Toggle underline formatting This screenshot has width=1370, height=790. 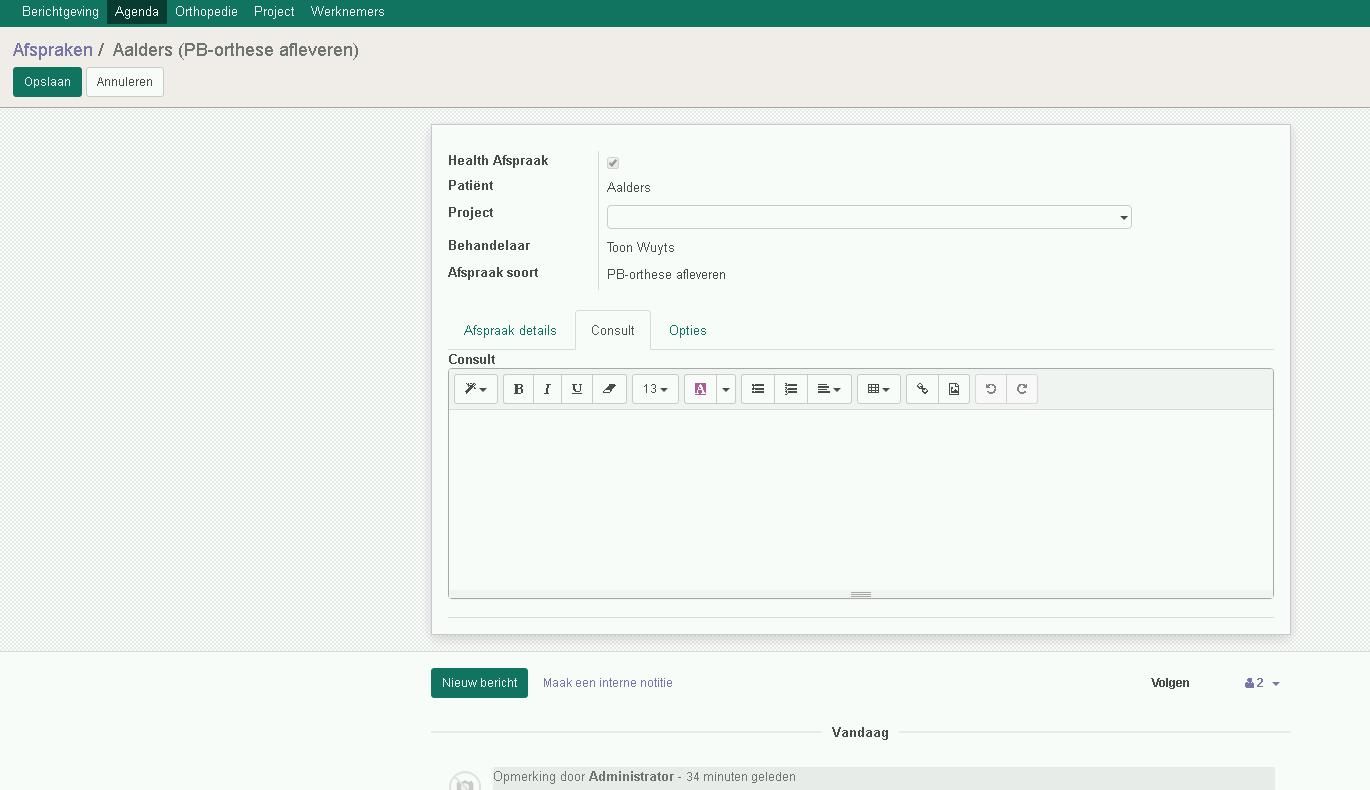pyautogui.click(x=577, y=389)
